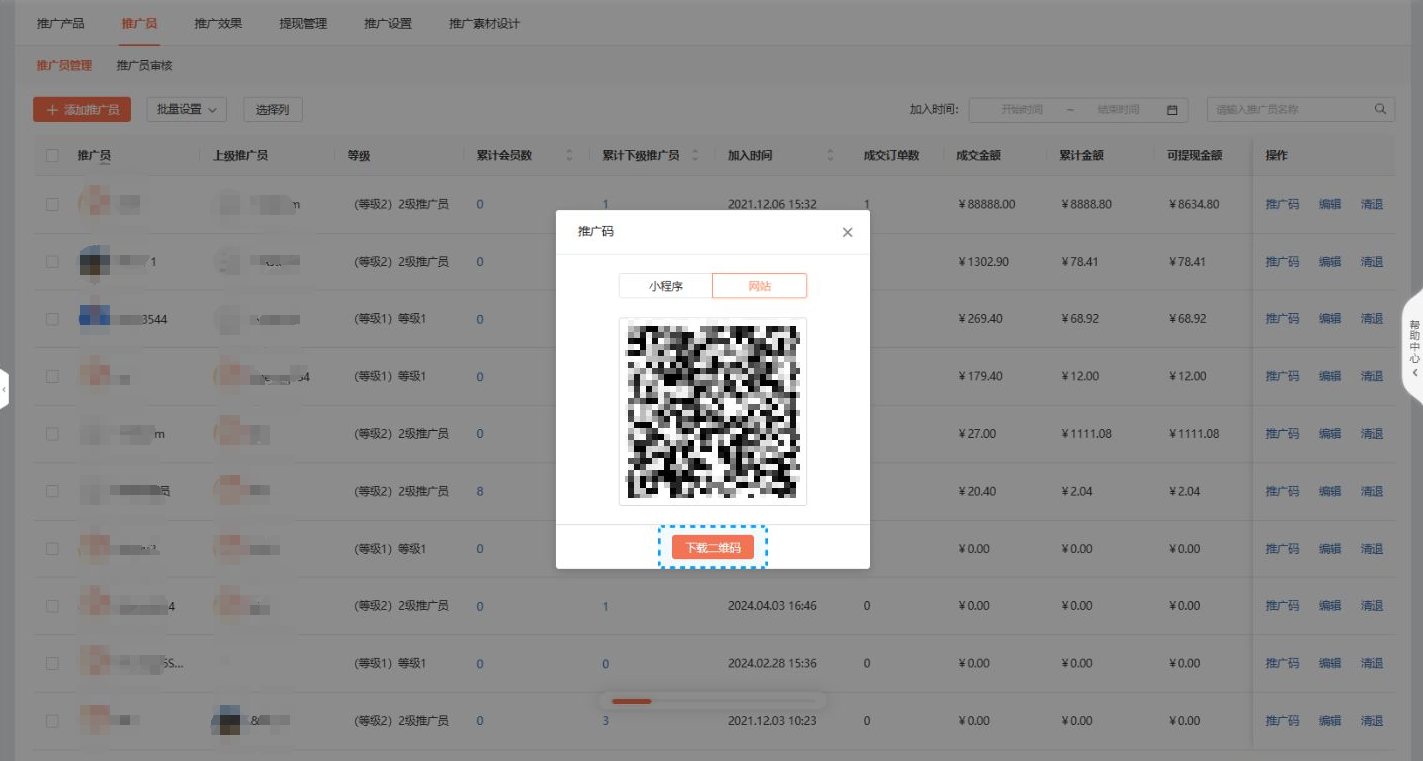Open the 帮助中心 side panel

pos(1414,346)
